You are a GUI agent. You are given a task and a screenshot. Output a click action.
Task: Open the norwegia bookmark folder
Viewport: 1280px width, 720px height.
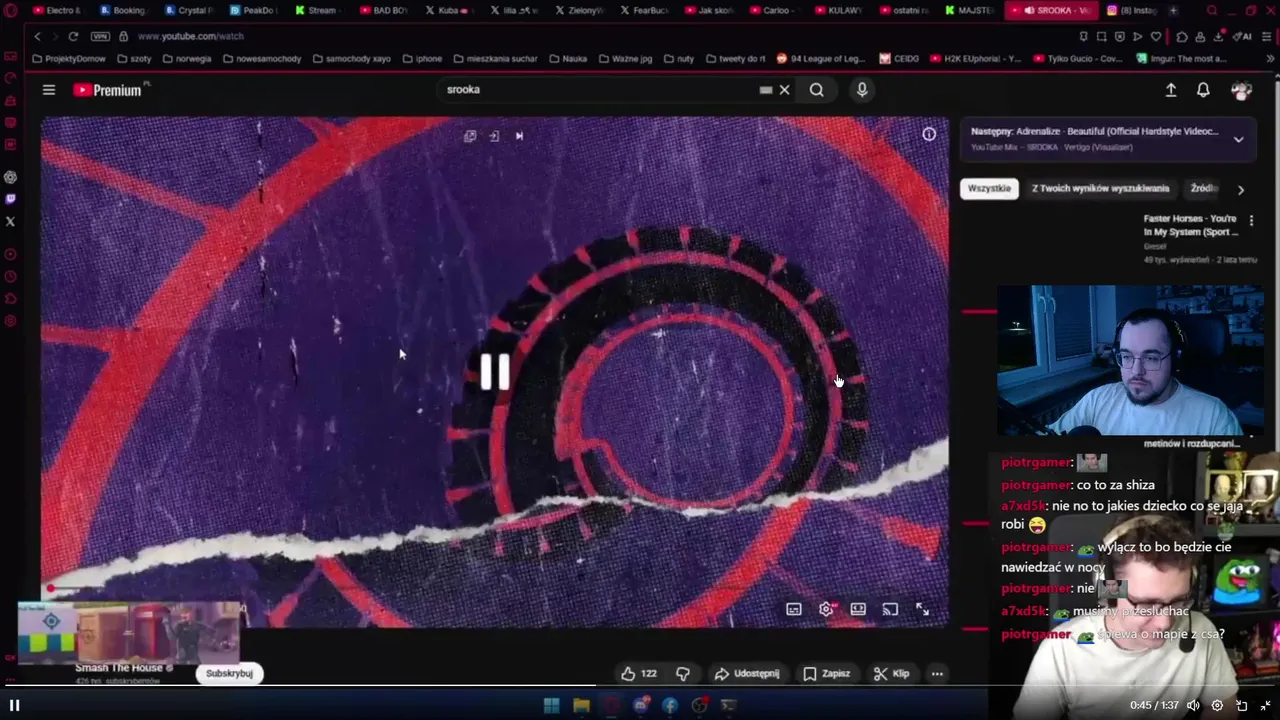tap(186, 59)
